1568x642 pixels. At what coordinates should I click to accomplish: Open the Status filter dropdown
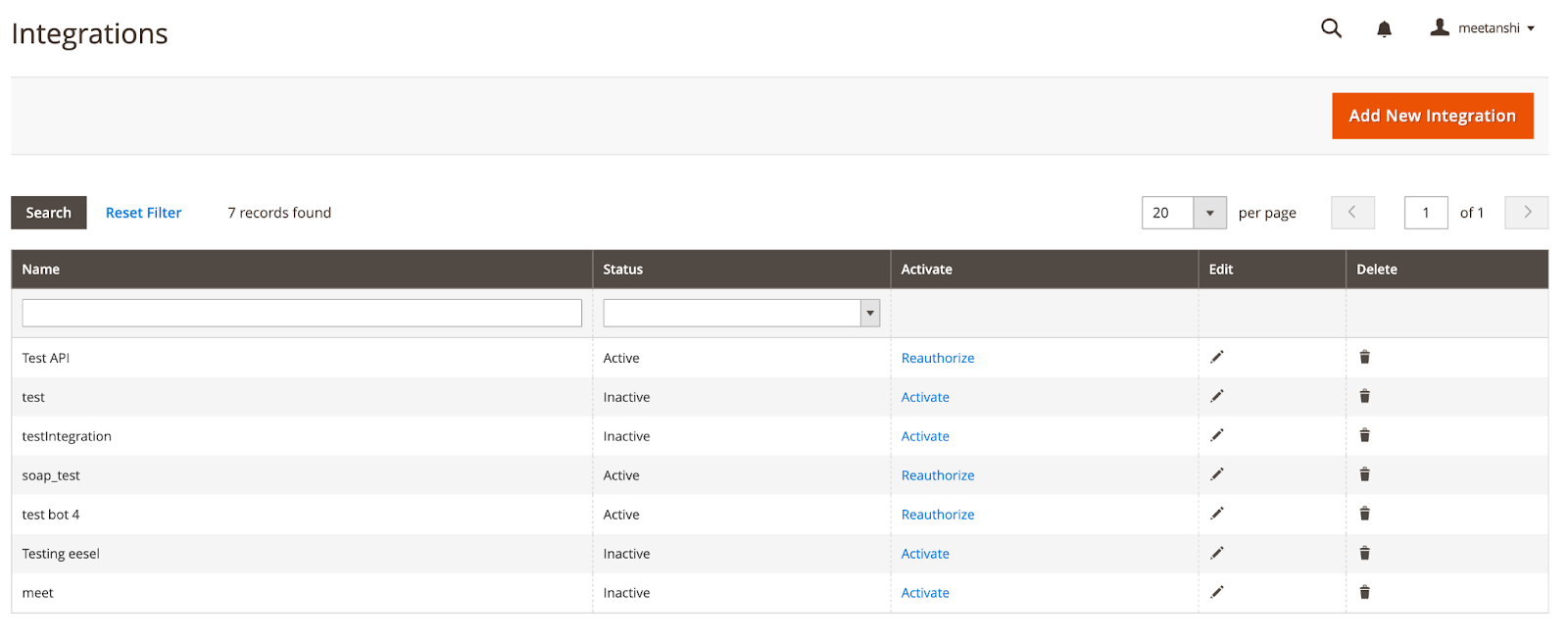(x=741, y=314)
